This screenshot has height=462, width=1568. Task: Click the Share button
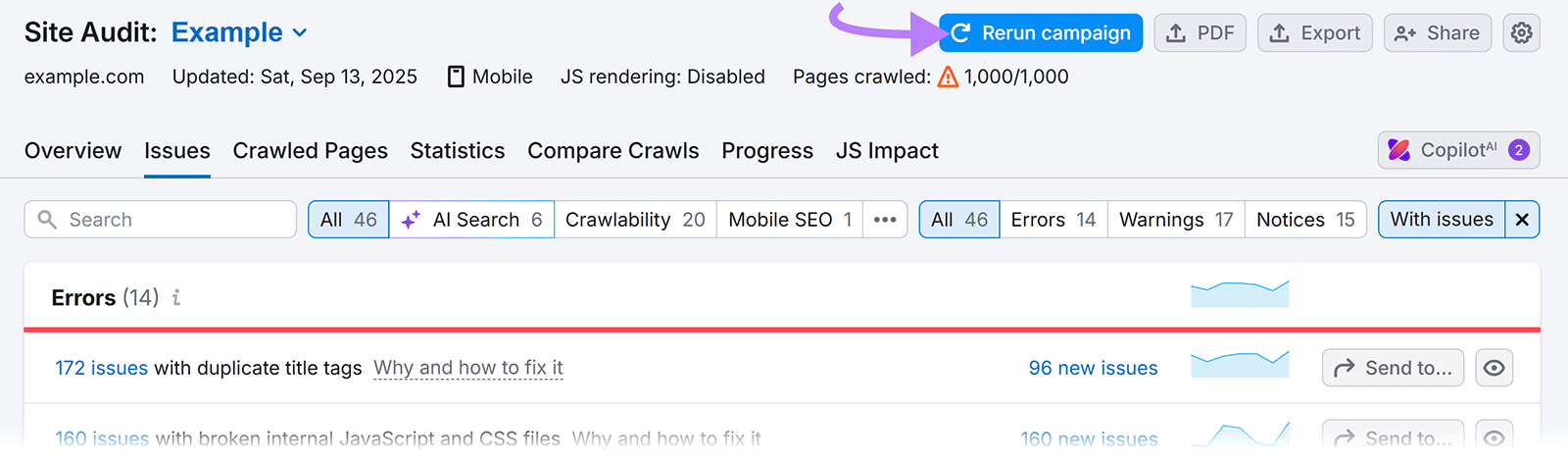1438,33
